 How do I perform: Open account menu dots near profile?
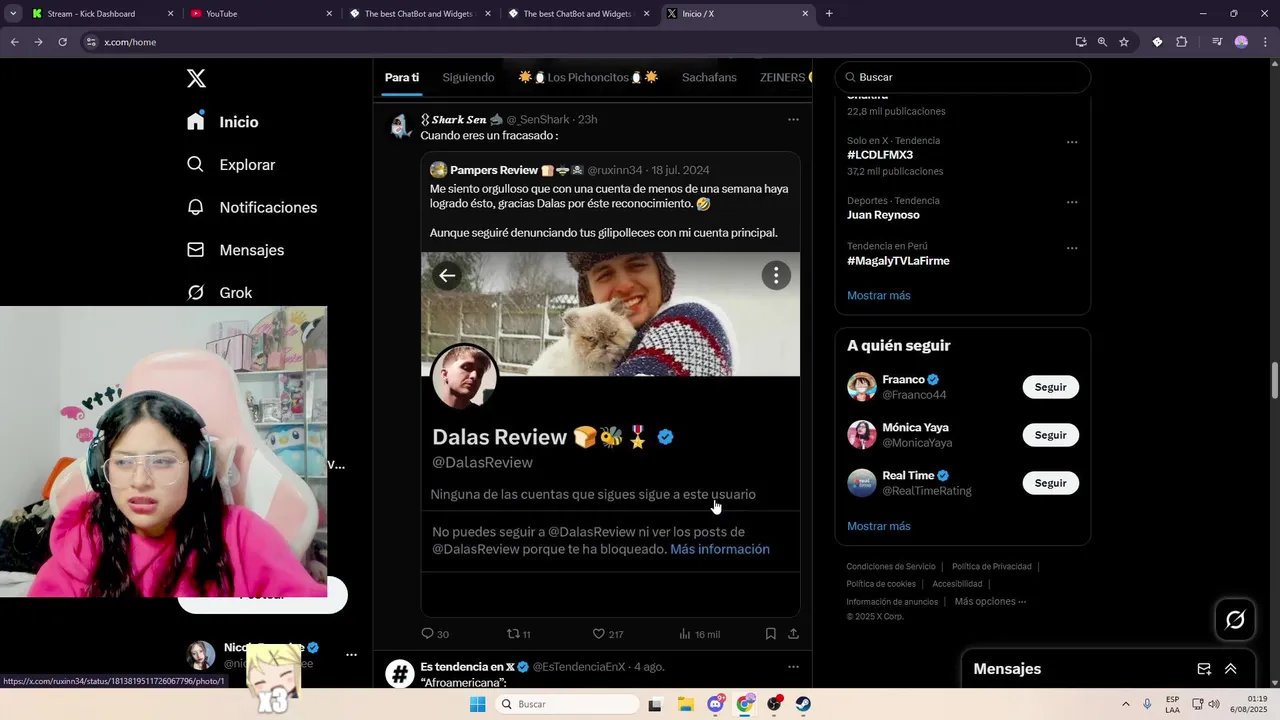[351, 655]
